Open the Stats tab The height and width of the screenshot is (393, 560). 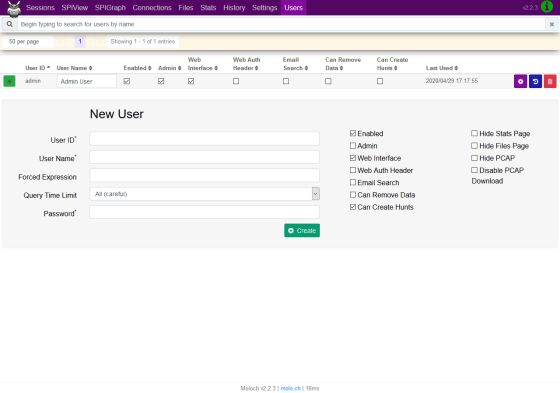(x=208, y=8)
